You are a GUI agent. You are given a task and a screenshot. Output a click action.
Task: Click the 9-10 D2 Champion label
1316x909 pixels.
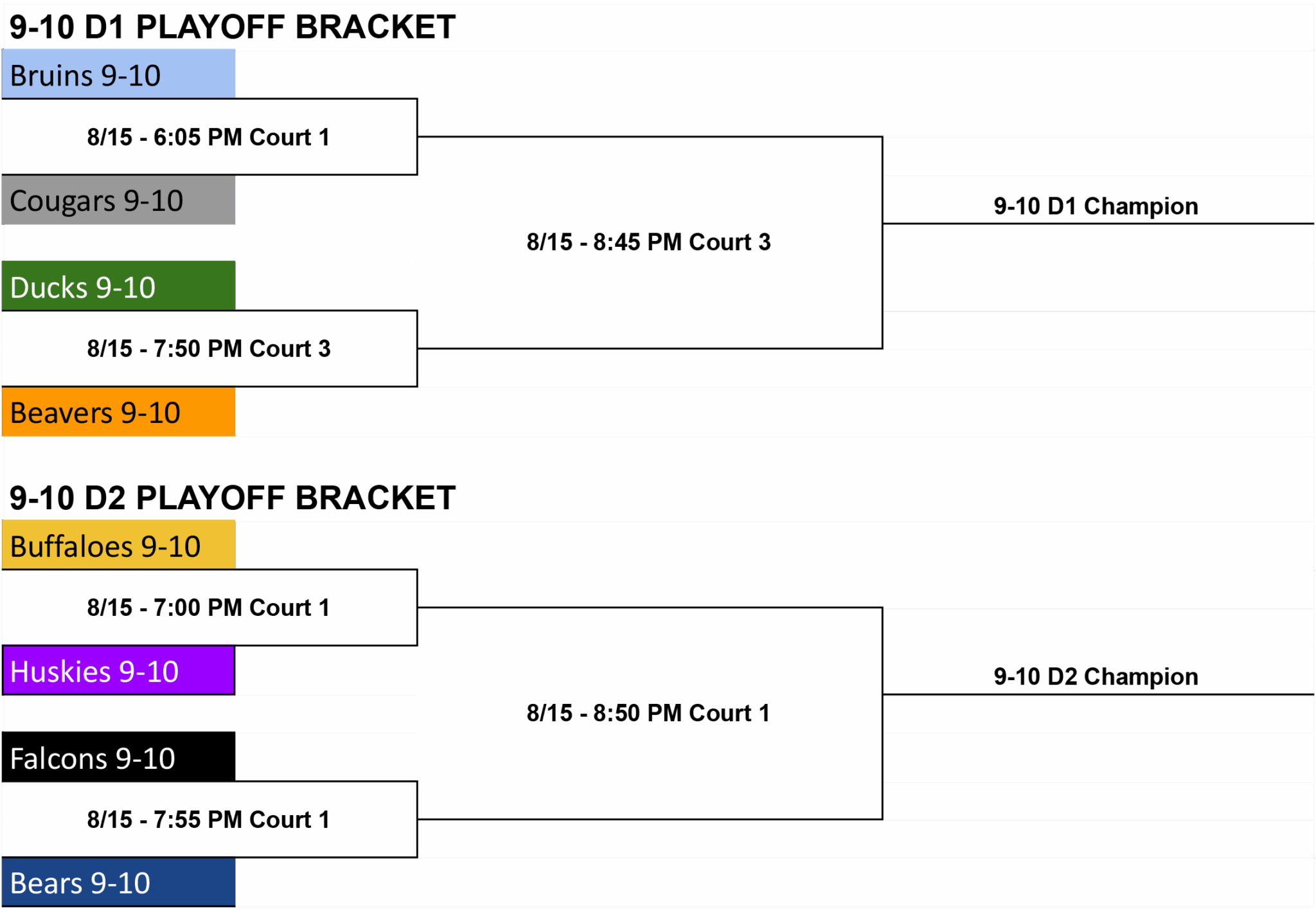(x=1096, y=677)
